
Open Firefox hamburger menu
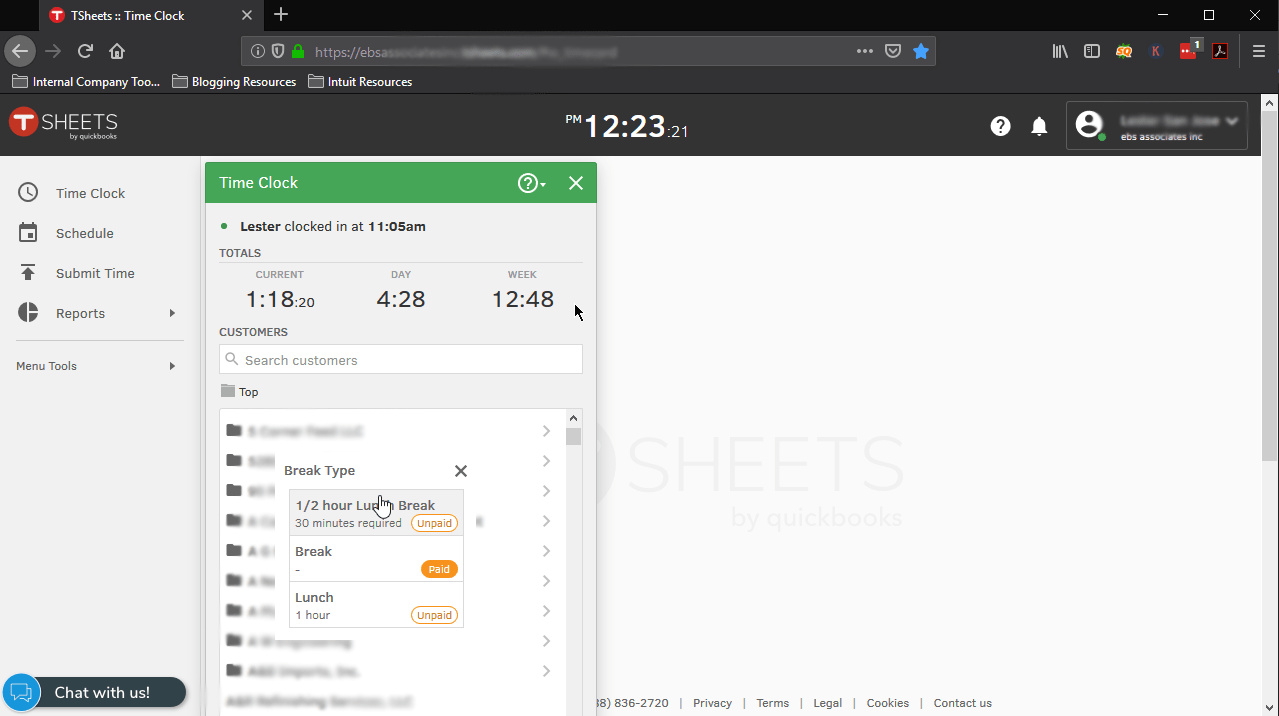1259,51
